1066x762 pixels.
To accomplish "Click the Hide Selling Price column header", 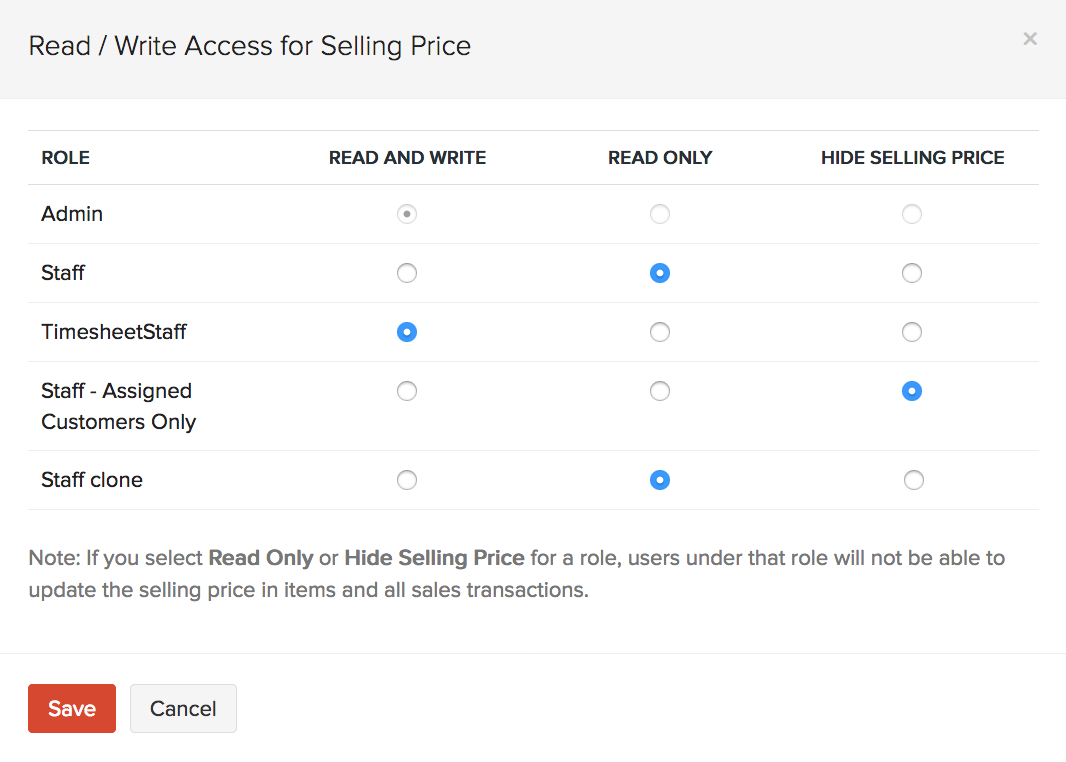I will [912, 158].
